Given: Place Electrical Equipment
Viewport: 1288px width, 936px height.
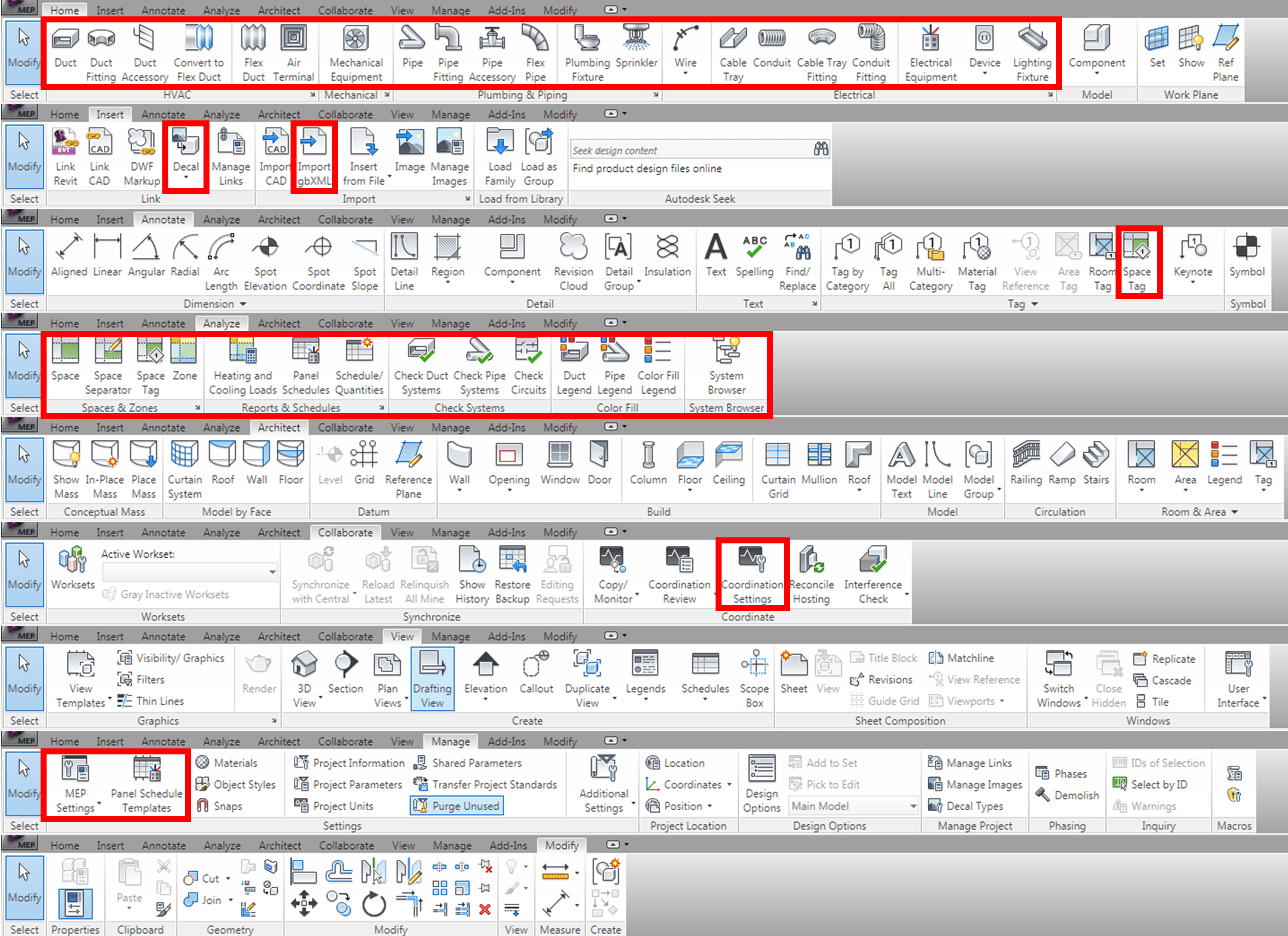Looking at the screenshot, I should point(931,52).
